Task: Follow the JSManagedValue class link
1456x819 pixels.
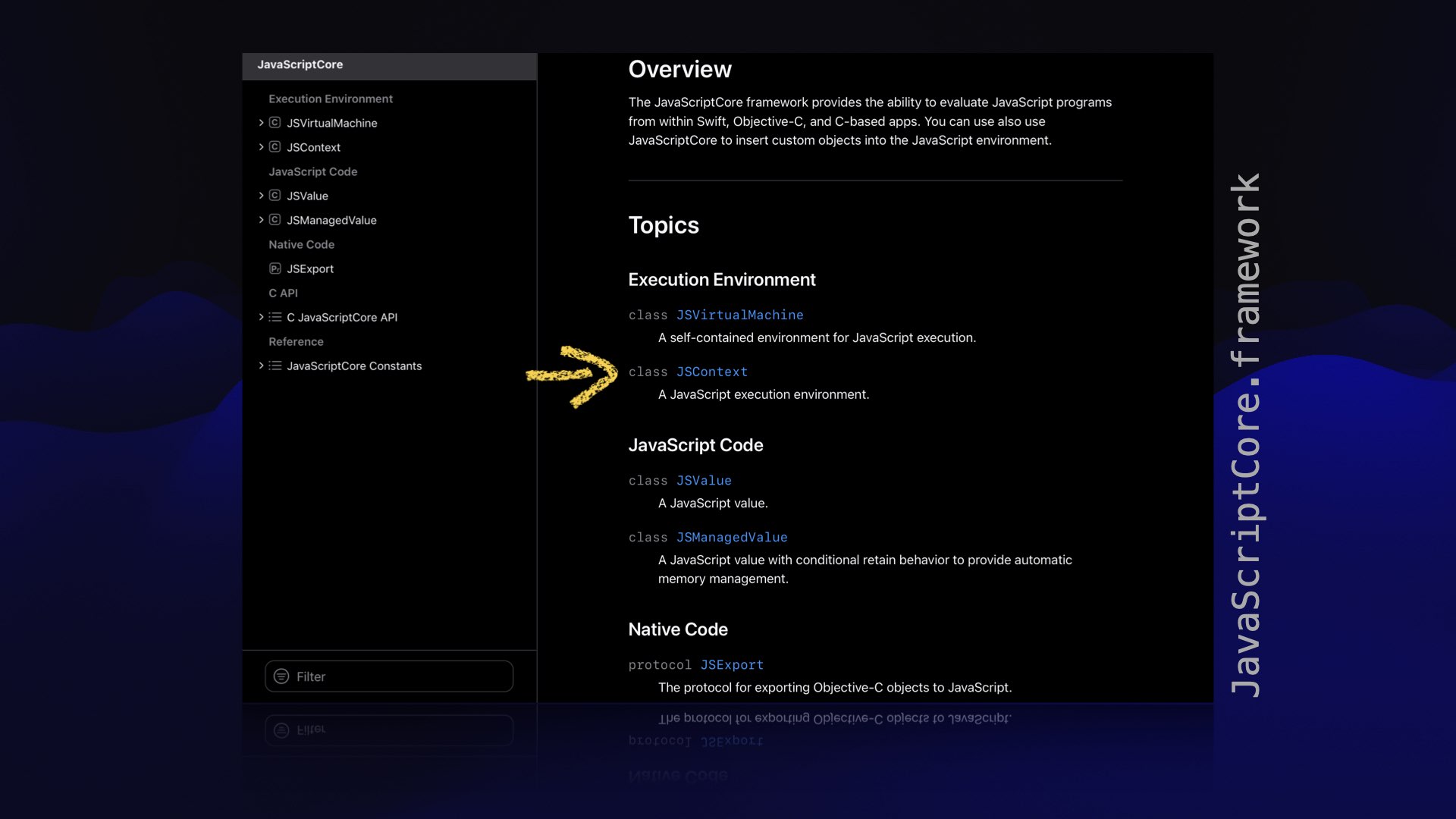Action: tap(731, 537)
